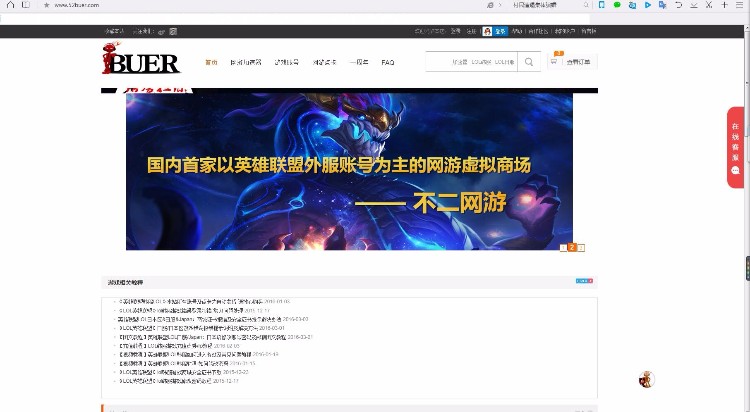This screenshot has width=750, height=412.
Task: Click the site search magnifier button
Action: pyautogui.click(x=529, y=62)
